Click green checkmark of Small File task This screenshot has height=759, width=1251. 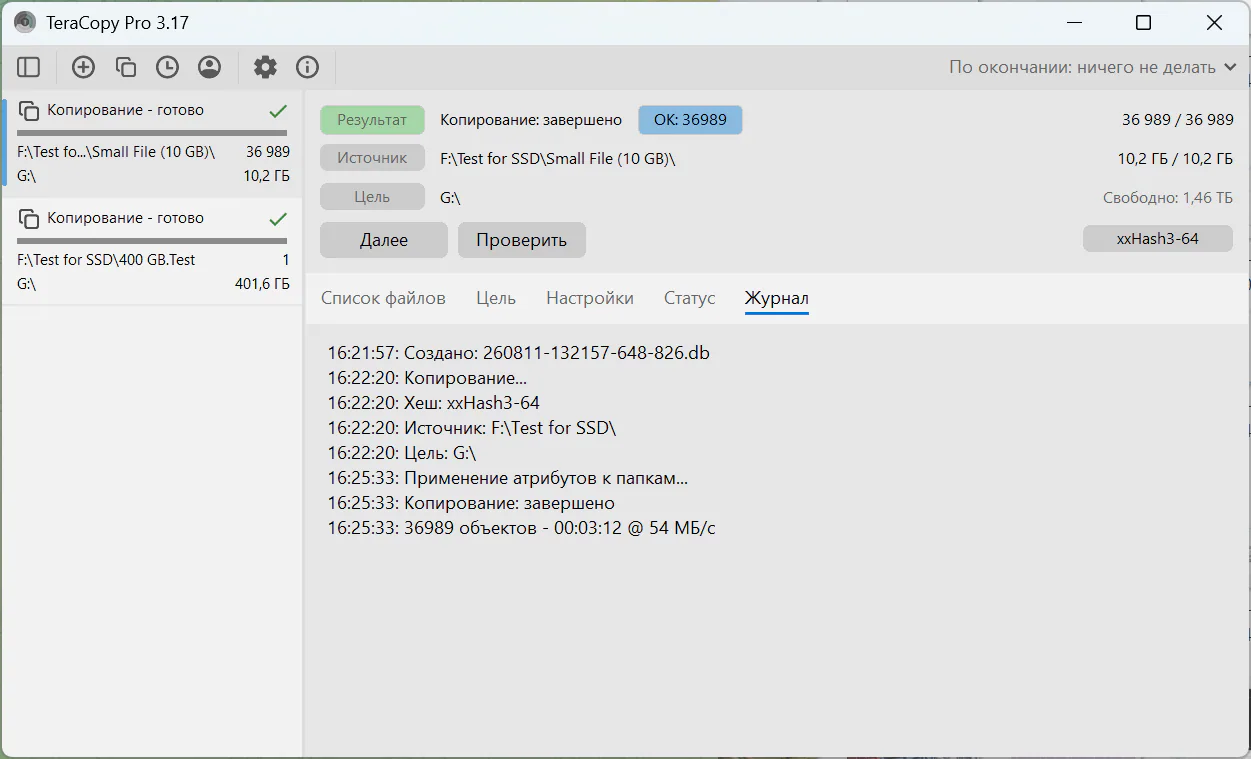tap(278, 111)
